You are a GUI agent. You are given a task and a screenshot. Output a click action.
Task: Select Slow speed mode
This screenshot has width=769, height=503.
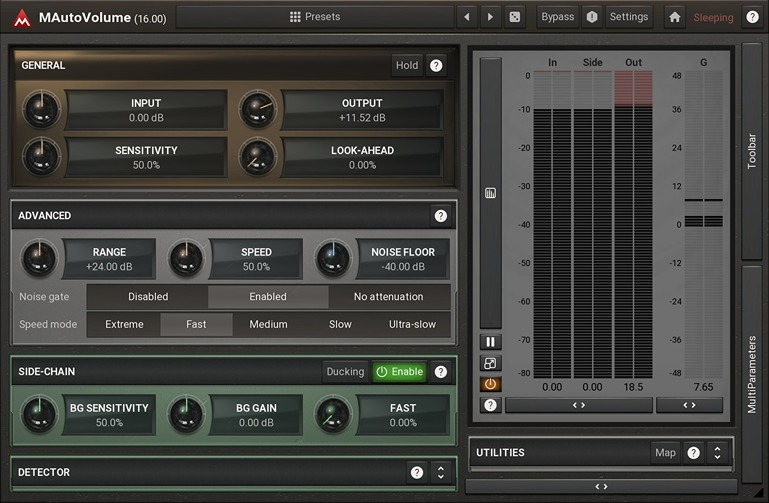click(340, 324)
